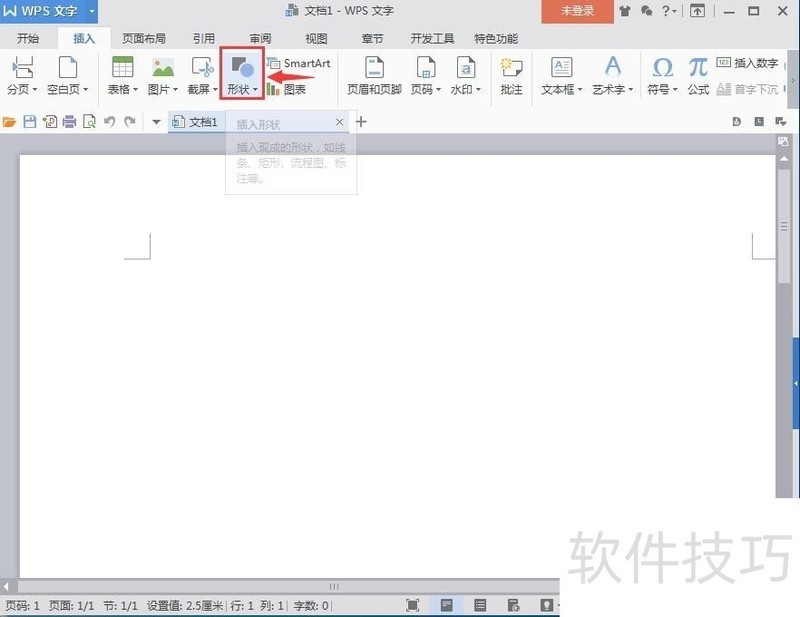Image resolution: width=800 pixels, height=617 pixels.
Task: Save document with the floppy disk icon
Action: (x=30, y=121)
